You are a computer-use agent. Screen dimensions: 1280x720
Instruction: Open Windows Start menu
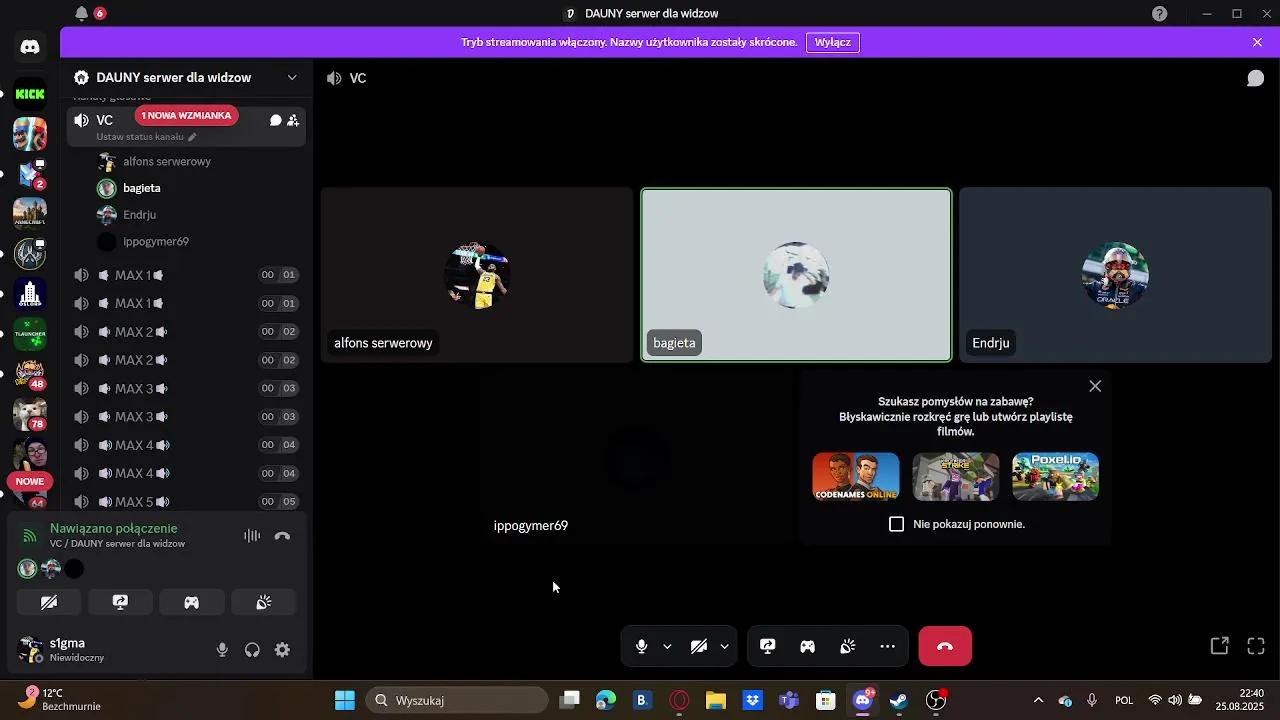[x=345, y=700]
